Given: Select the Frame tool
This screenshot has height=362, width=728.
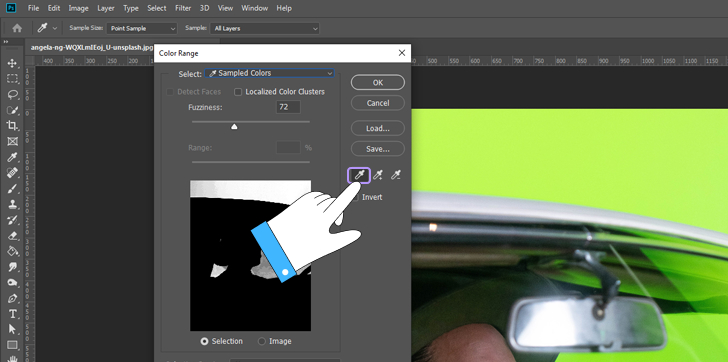Looking at the screenshot, I should click(x=13, y=141).
